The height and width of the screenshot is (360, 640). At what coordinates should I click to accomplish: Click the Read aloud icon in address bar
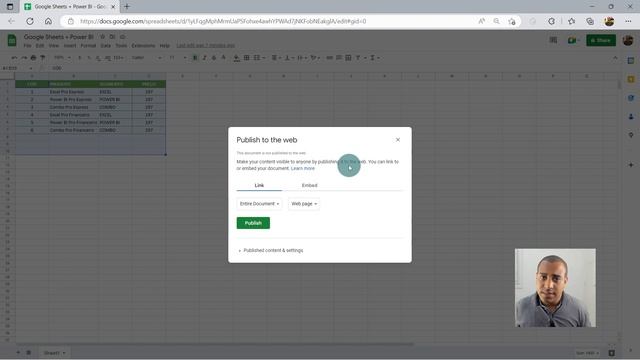click(482, 21)
